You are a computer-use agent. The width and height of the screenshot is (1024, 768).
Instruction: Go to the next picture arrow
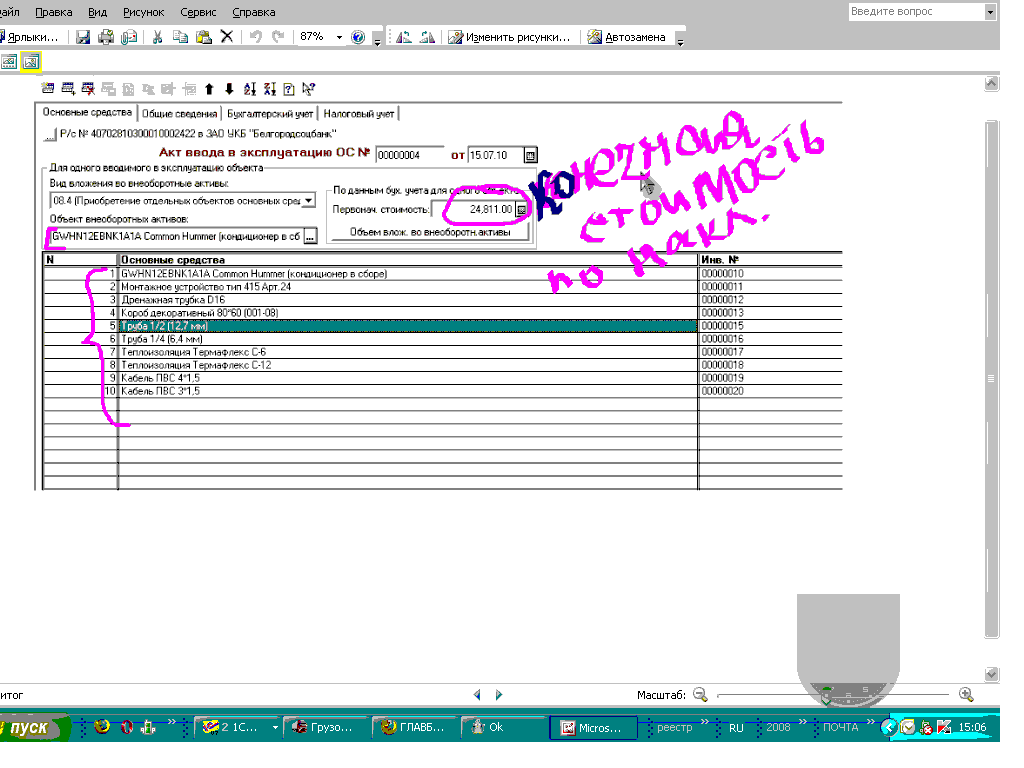[x=499, y=695]
